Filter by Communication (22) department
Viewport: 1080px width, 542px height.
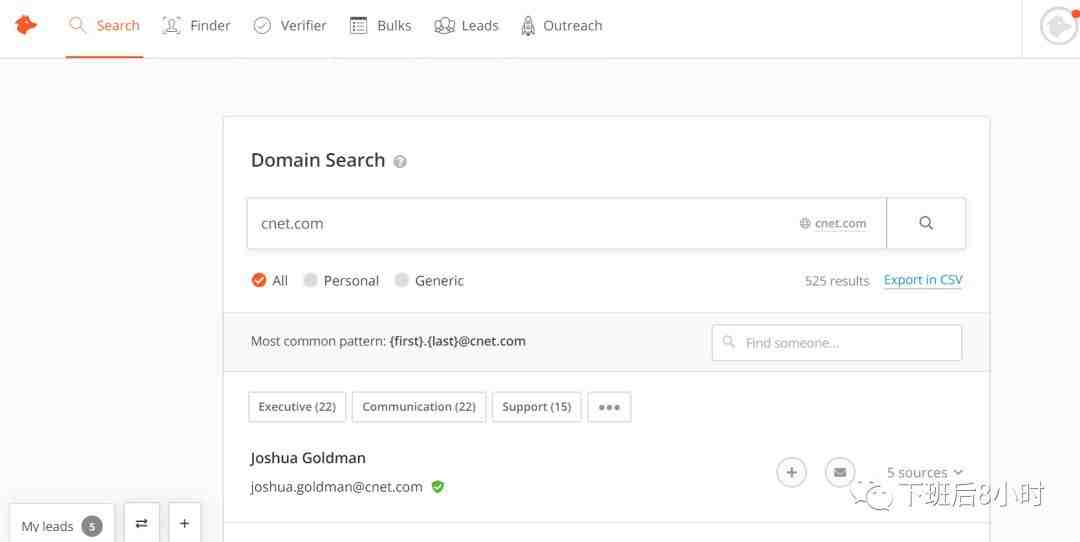click(419, 407)
